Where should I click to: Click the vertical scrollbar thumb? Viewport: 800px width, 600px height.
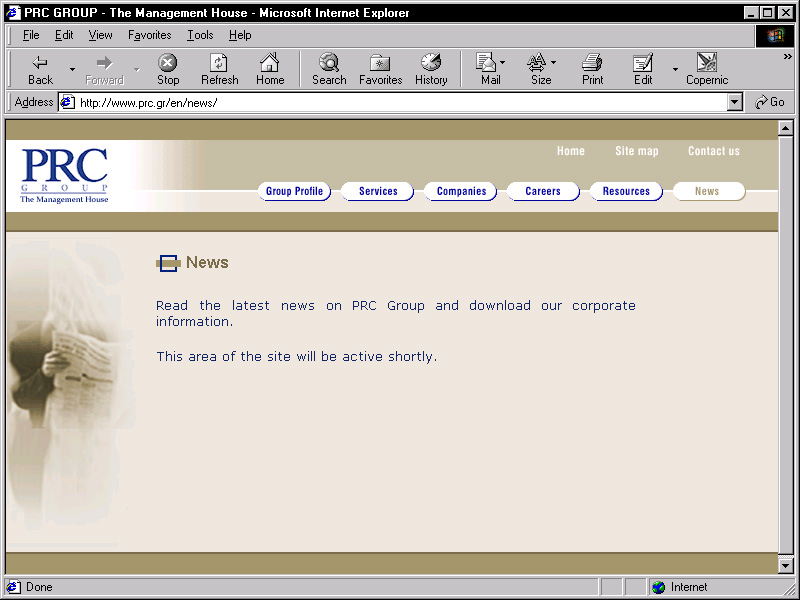pos(786,344)
